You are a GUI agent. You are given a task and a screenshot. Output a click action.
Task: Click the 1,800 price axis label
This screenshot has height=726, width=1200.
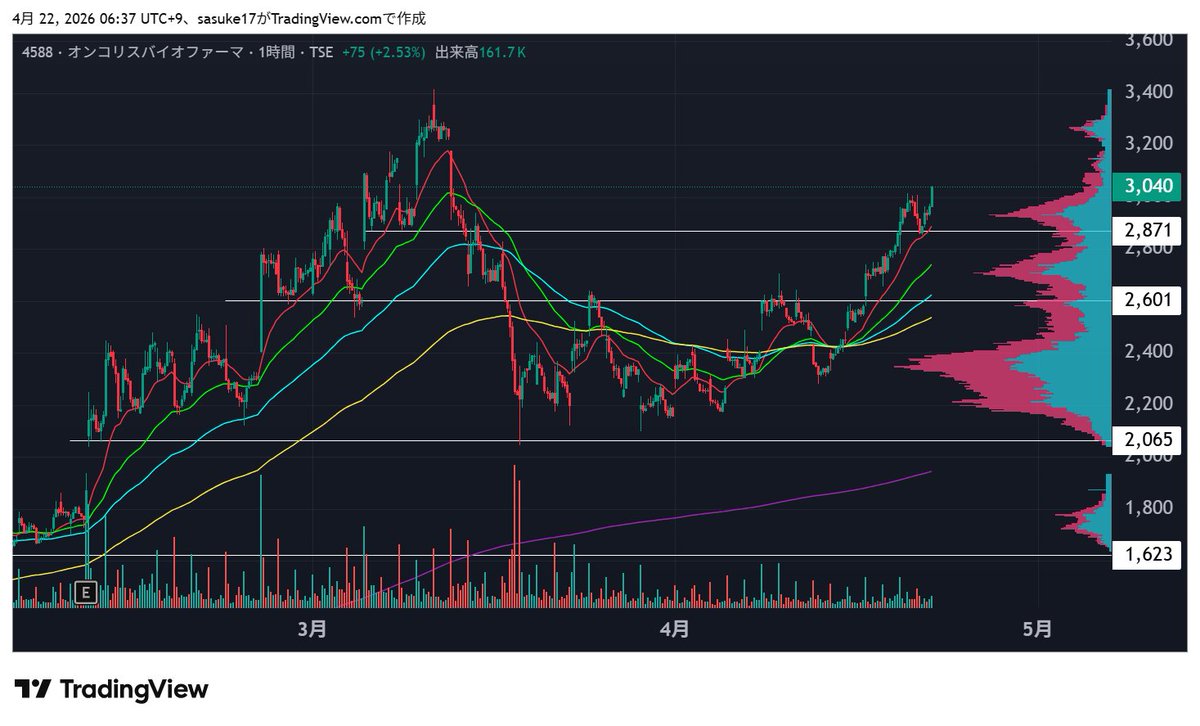[1148, 507]
